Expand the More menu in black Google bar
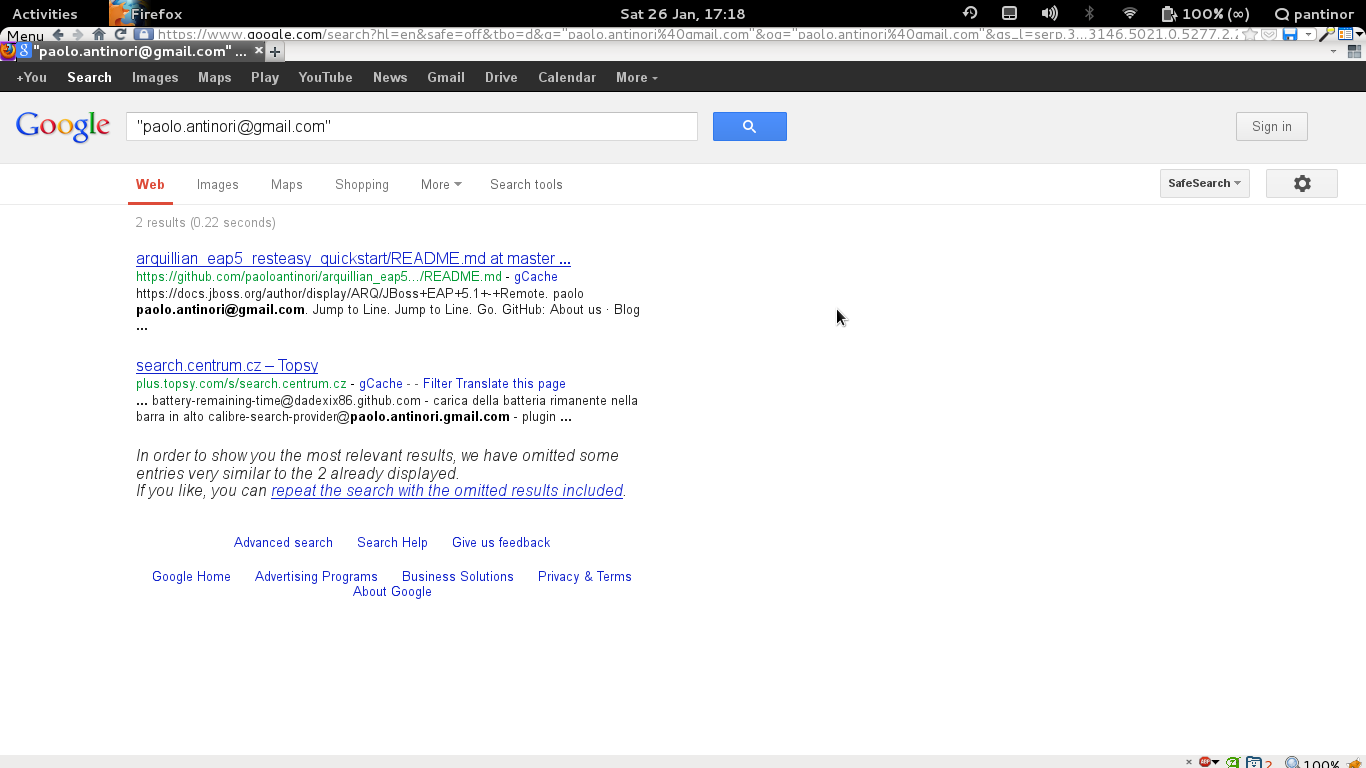The height and width of the screenshot is (768, 1366). point(637,77)
